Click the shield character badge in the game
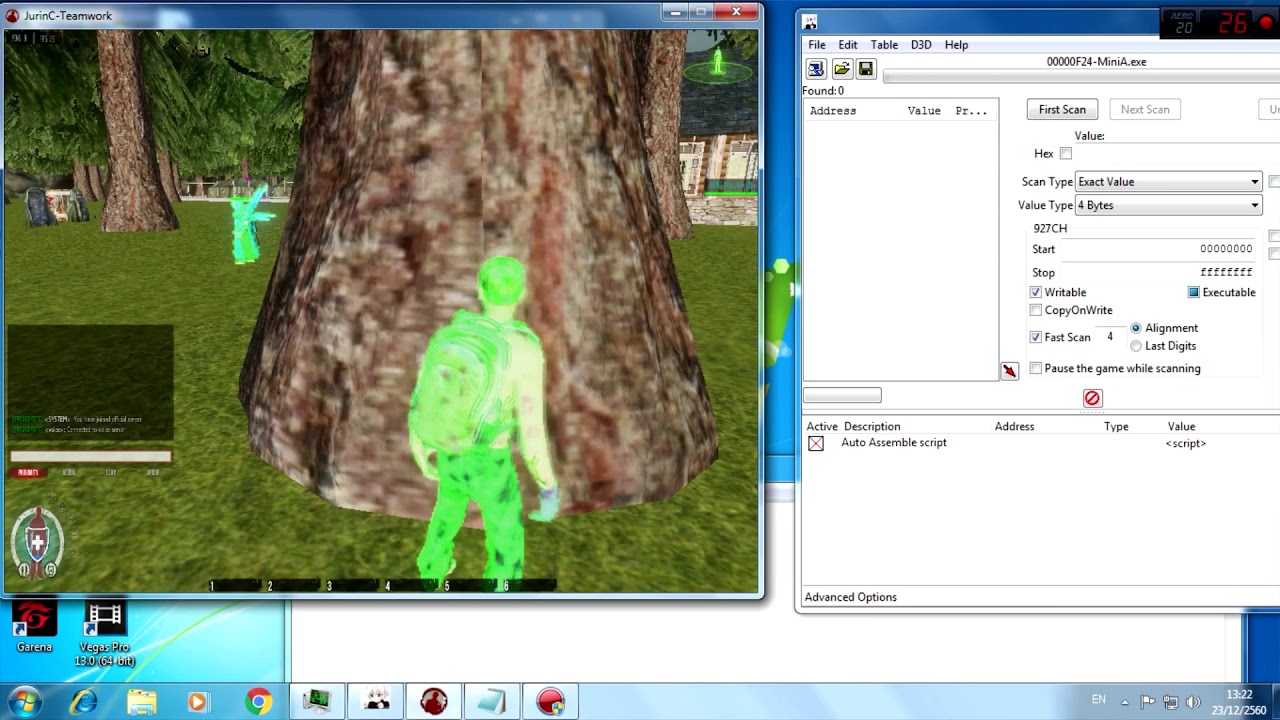The width and height of the screenshot is (1280, 720). click(x=38, y=543)
